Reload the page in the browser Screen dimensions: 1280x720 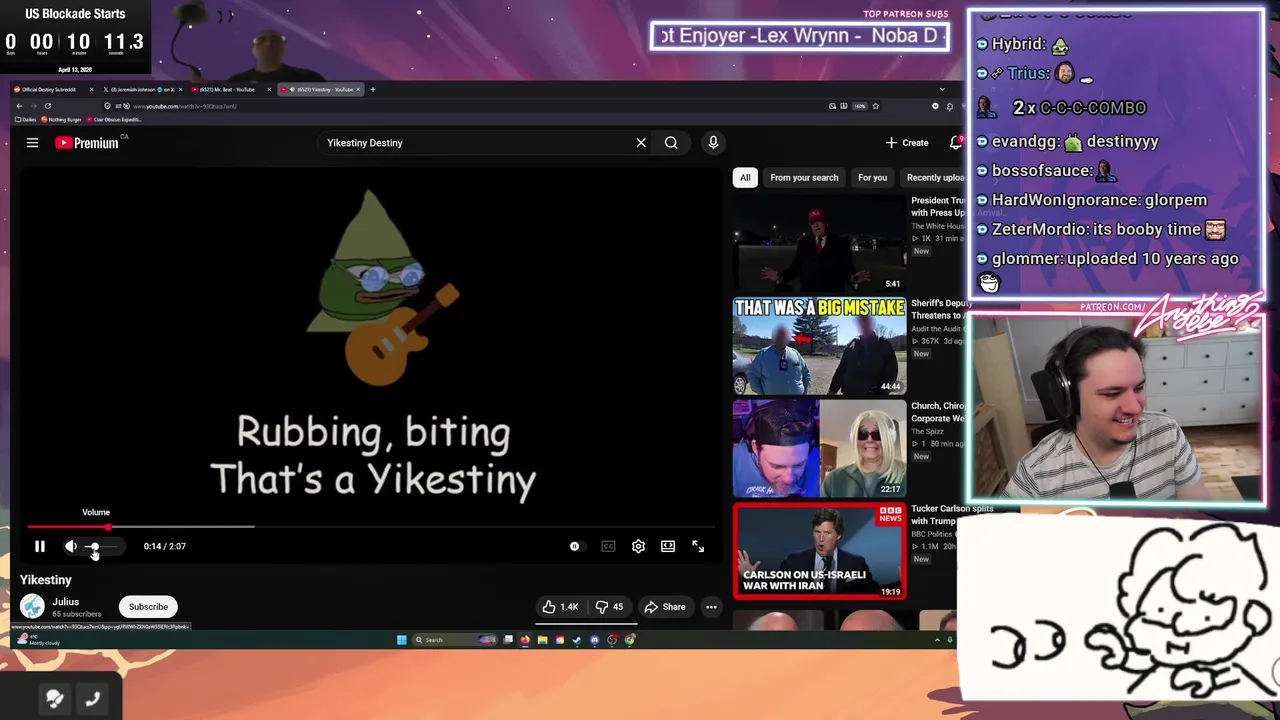click(x=47, y=106)
